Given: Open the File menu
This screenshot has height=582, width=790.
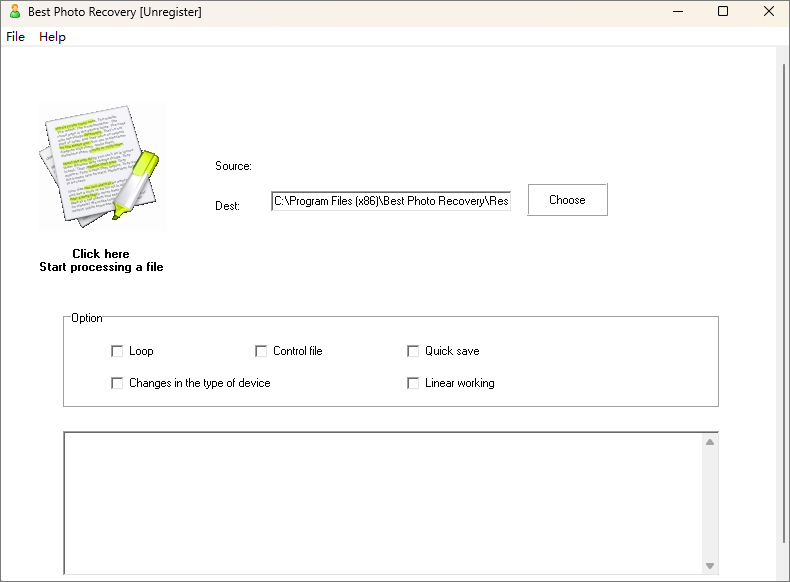Looking at the screenshot, I should click(16, 37).
